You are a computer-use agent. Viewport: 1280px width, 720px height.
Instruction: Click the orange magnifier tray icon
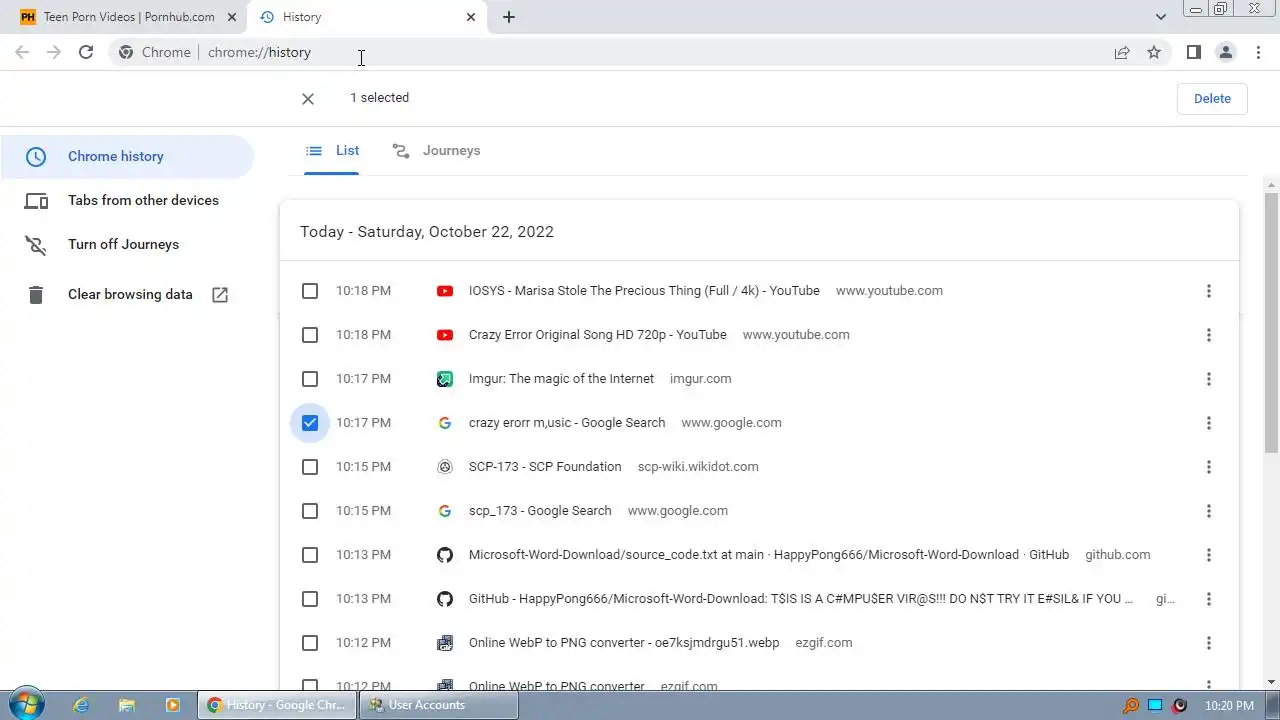pos(1131,705)
